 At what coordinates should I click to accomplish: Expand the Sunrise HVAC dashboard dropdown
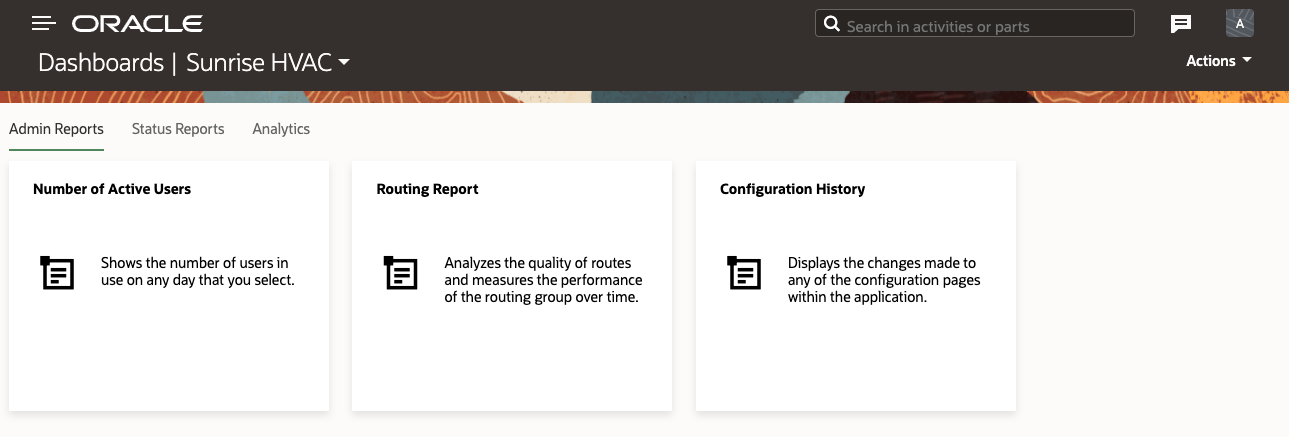(344, 62)
